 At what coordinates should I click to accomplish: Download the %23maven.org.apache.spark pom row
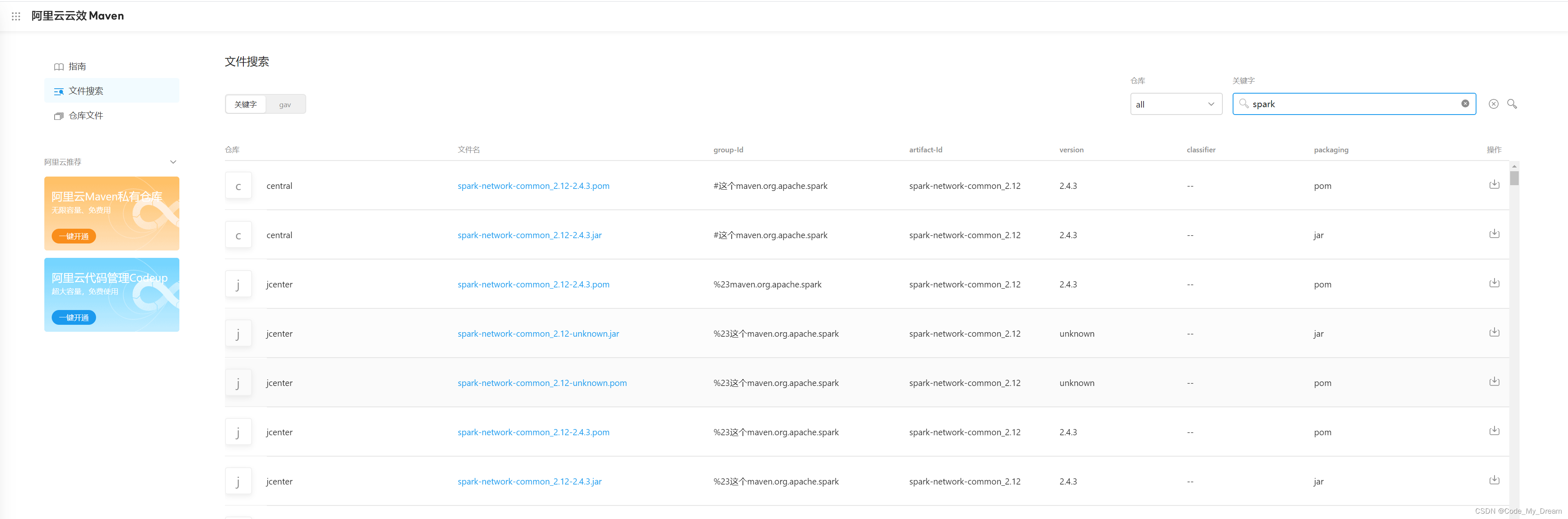pyautogui.click(x=1494, y=282)
